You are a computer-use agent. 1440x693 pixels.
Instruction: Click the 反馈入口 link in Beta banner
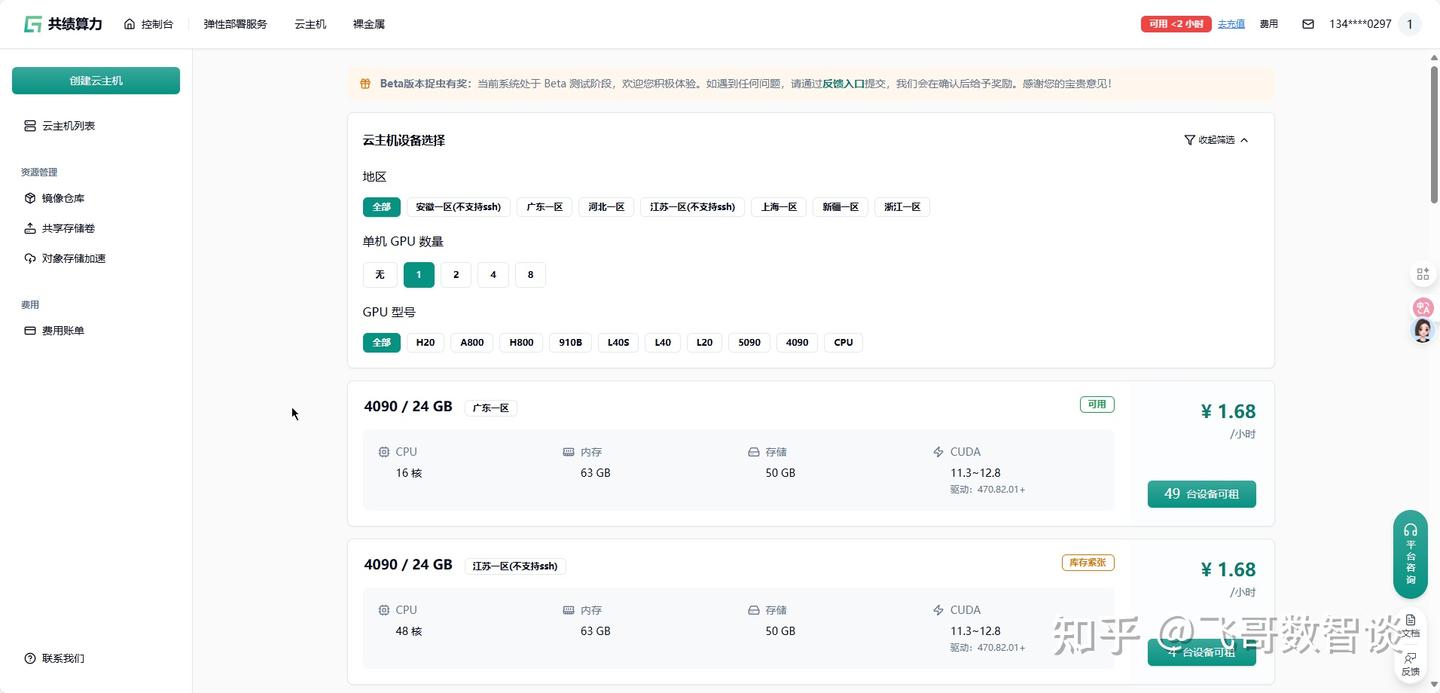tap(843, 84)
